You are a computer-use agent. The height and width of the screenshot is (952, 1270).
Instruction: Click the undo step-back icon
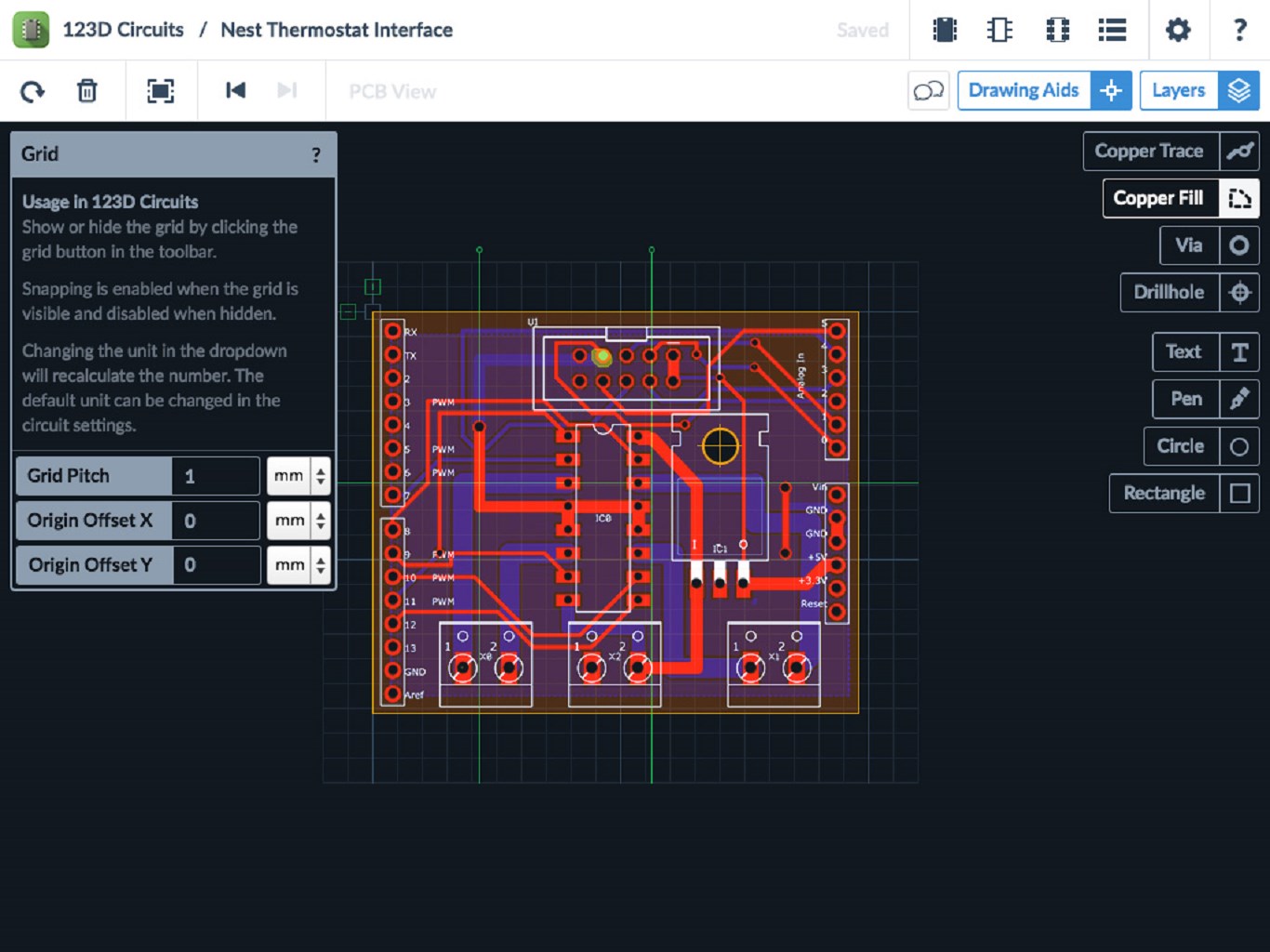coord(235,90)
